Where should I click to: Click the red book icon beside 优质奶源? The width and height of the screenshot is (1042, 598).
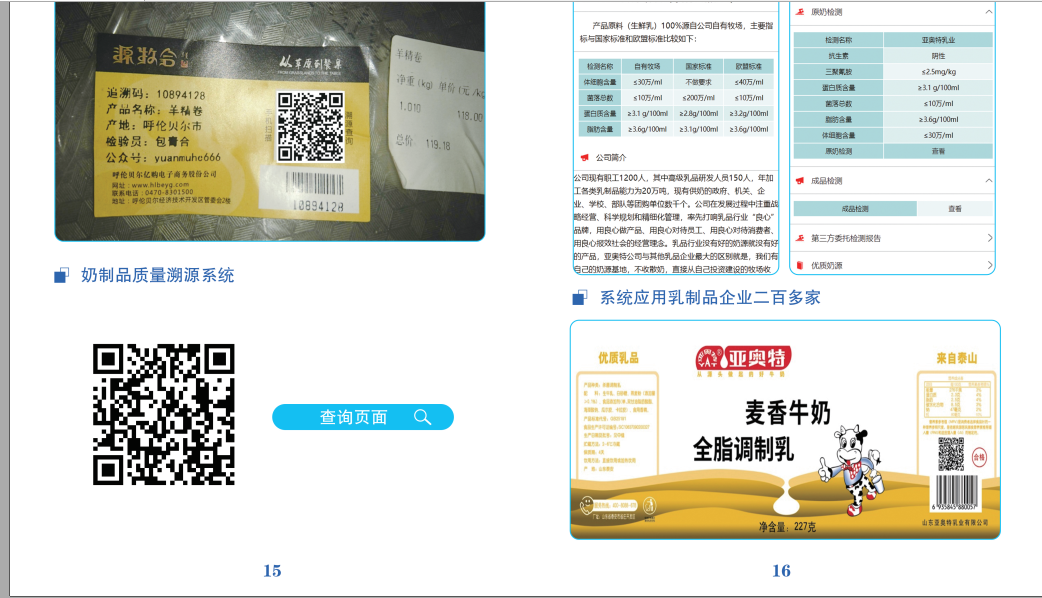point(800,265)
